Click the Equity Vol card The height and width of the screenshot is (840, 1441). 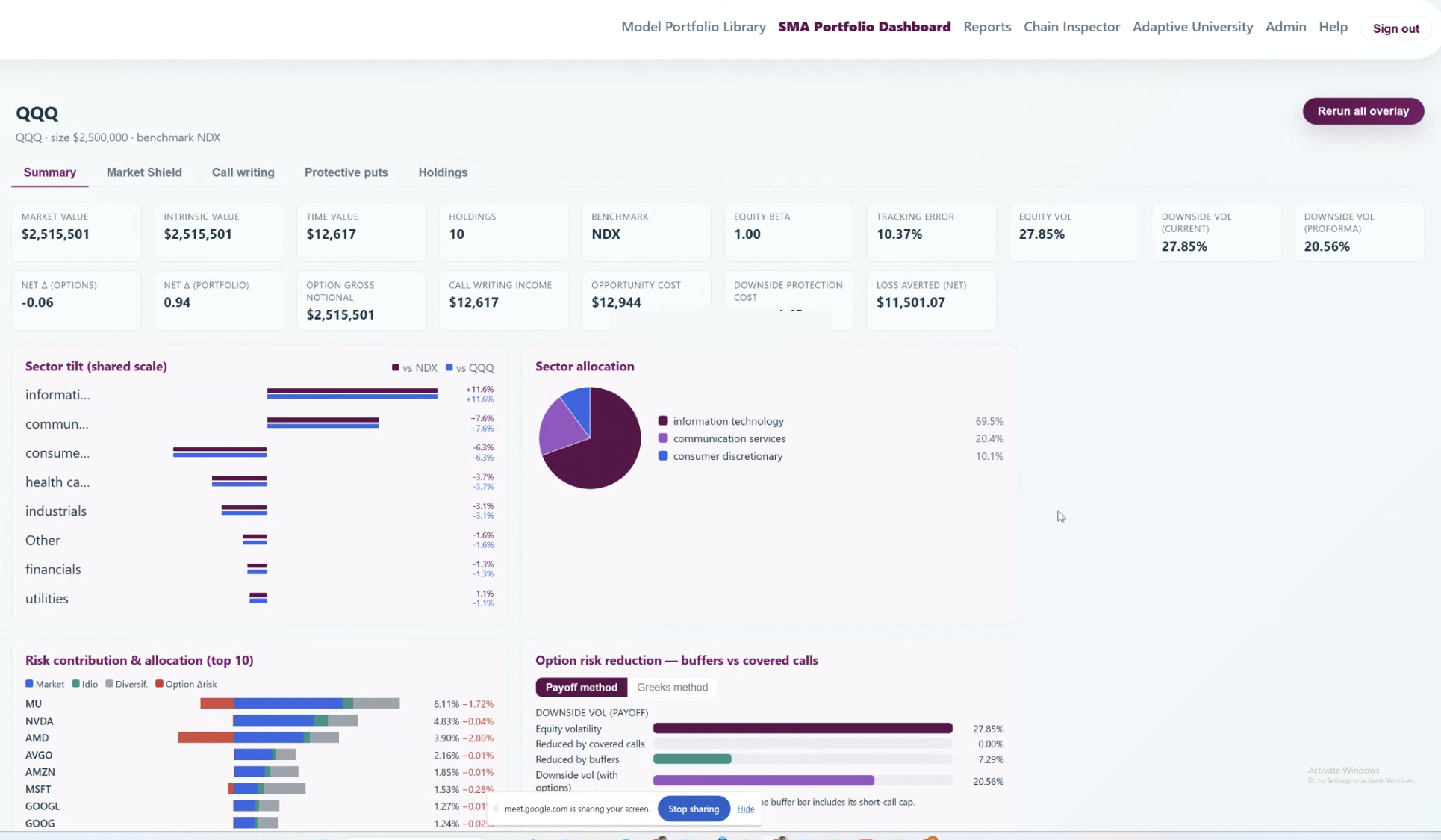(1074, 232)
